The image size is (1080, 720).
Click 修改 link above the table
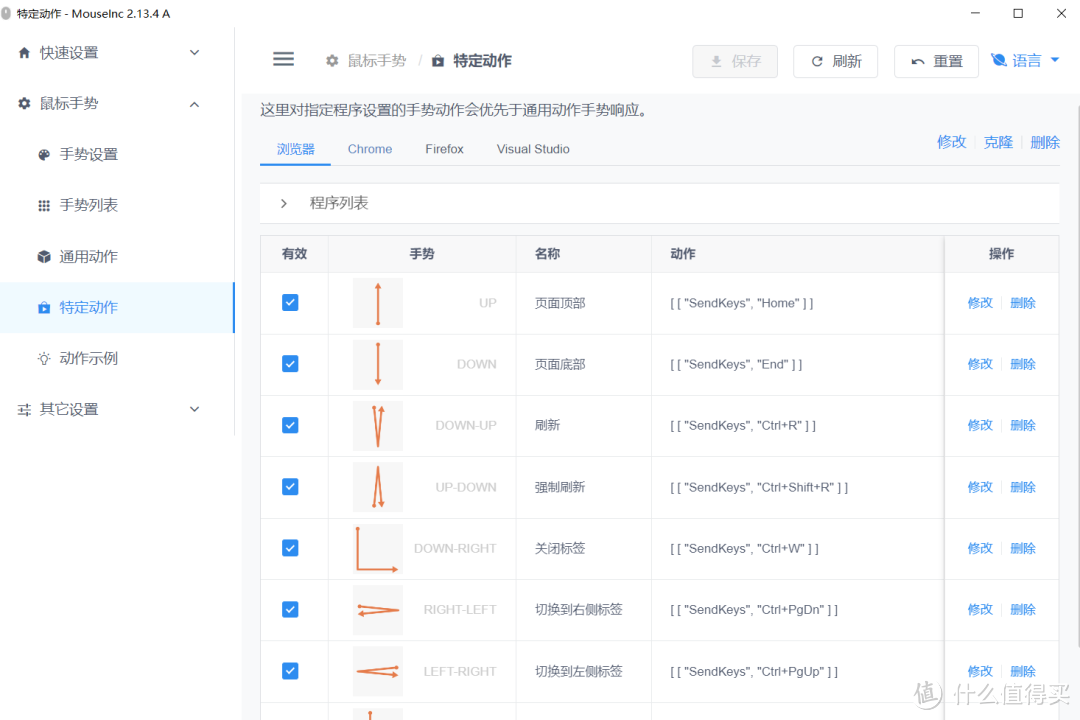(952, 142)
